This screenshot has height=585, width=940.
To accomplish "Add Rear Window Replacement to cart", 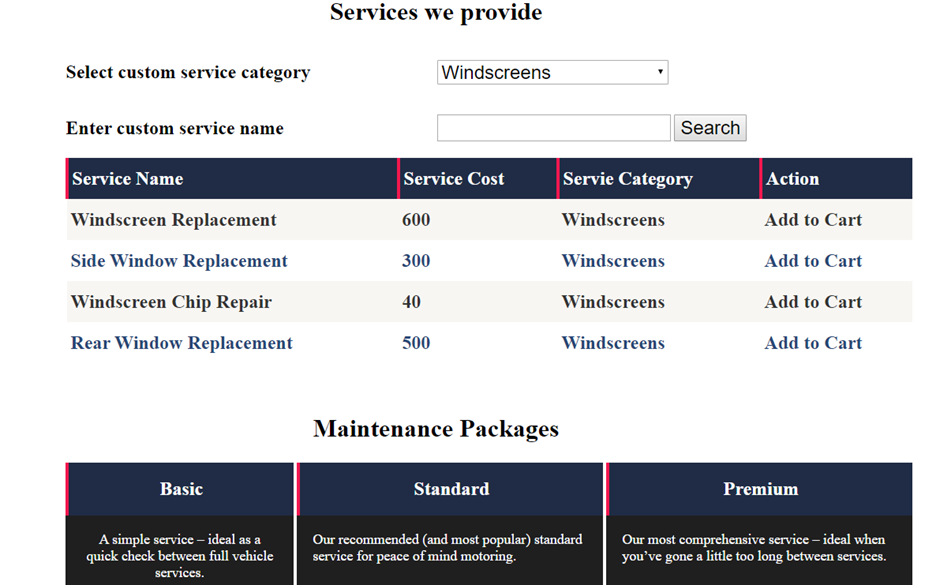I will pyautogui.click(x=813, y=343).
